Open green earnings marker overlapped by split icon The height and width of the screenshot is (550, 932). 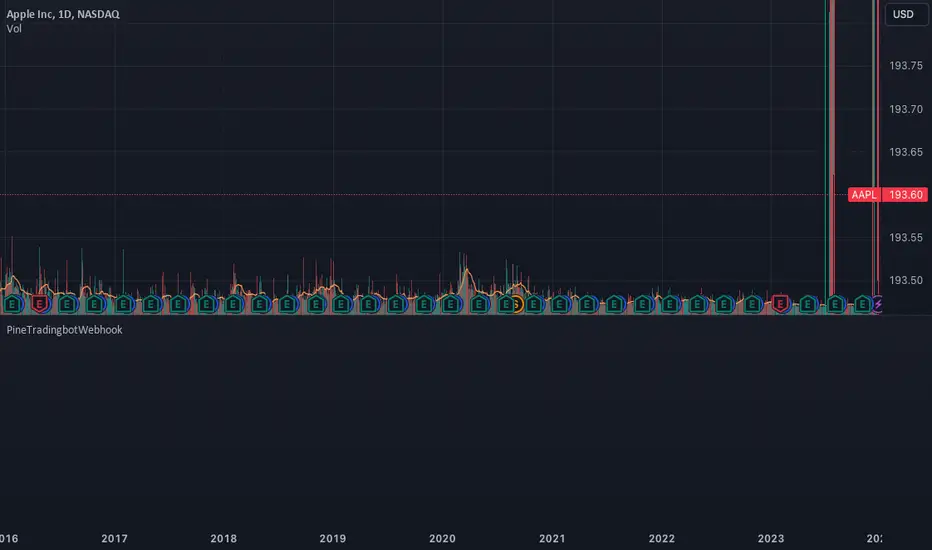[x=505, y=304]
